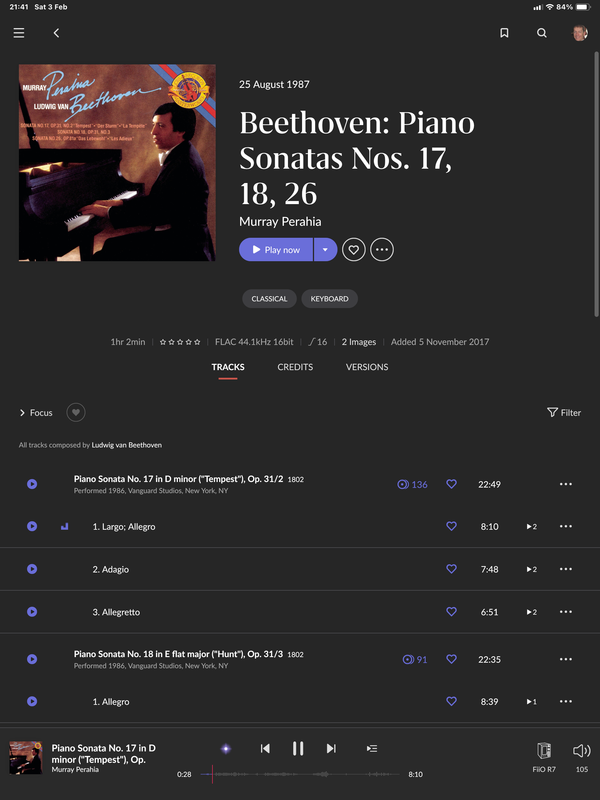Switch to the Credits tab
Image resolution: width=600 pixels, height=800 pixels.
(295, 367)
